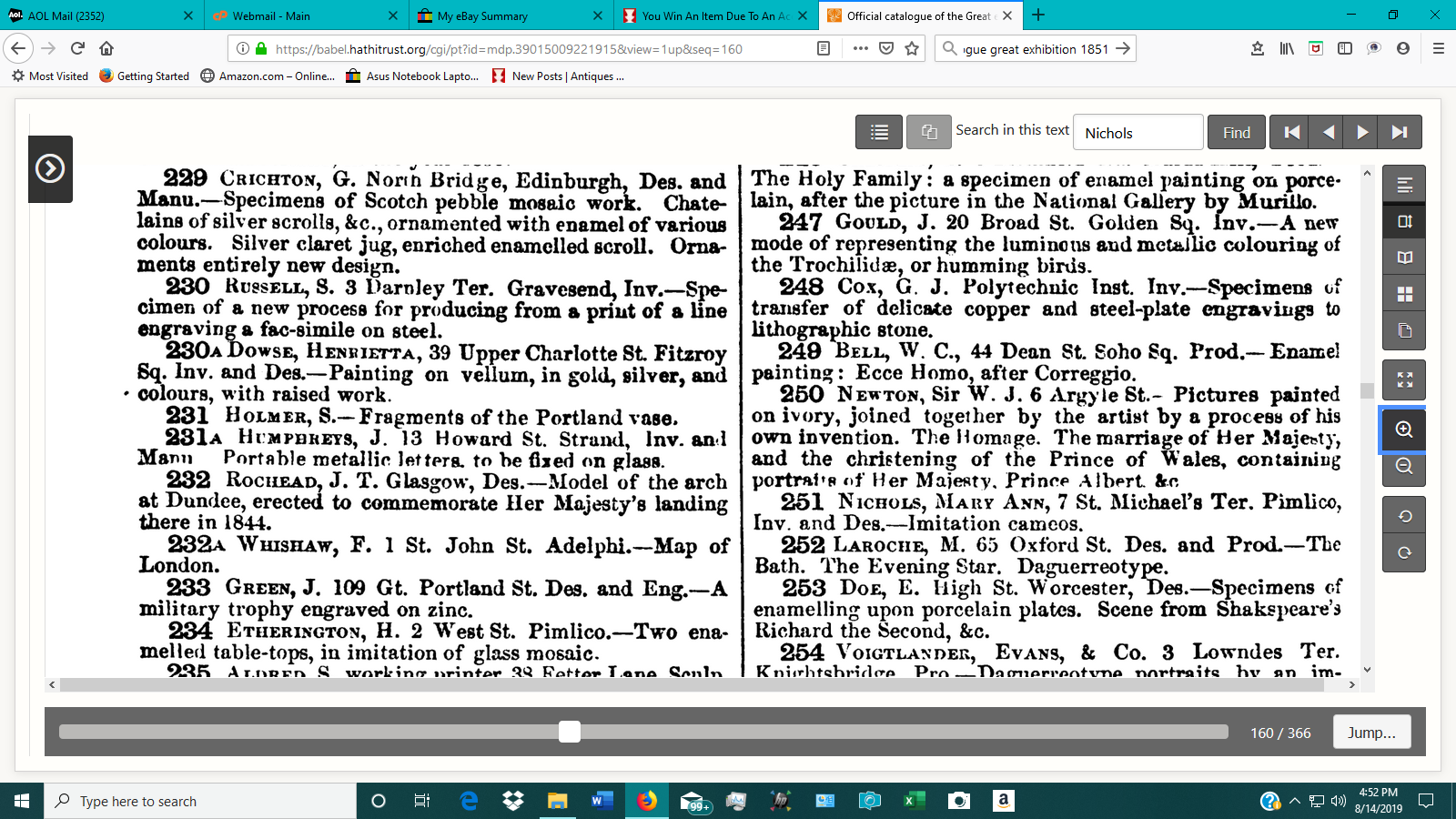
Task: Switch to thumbnail grid view
Action: (x=1404, y=294)
